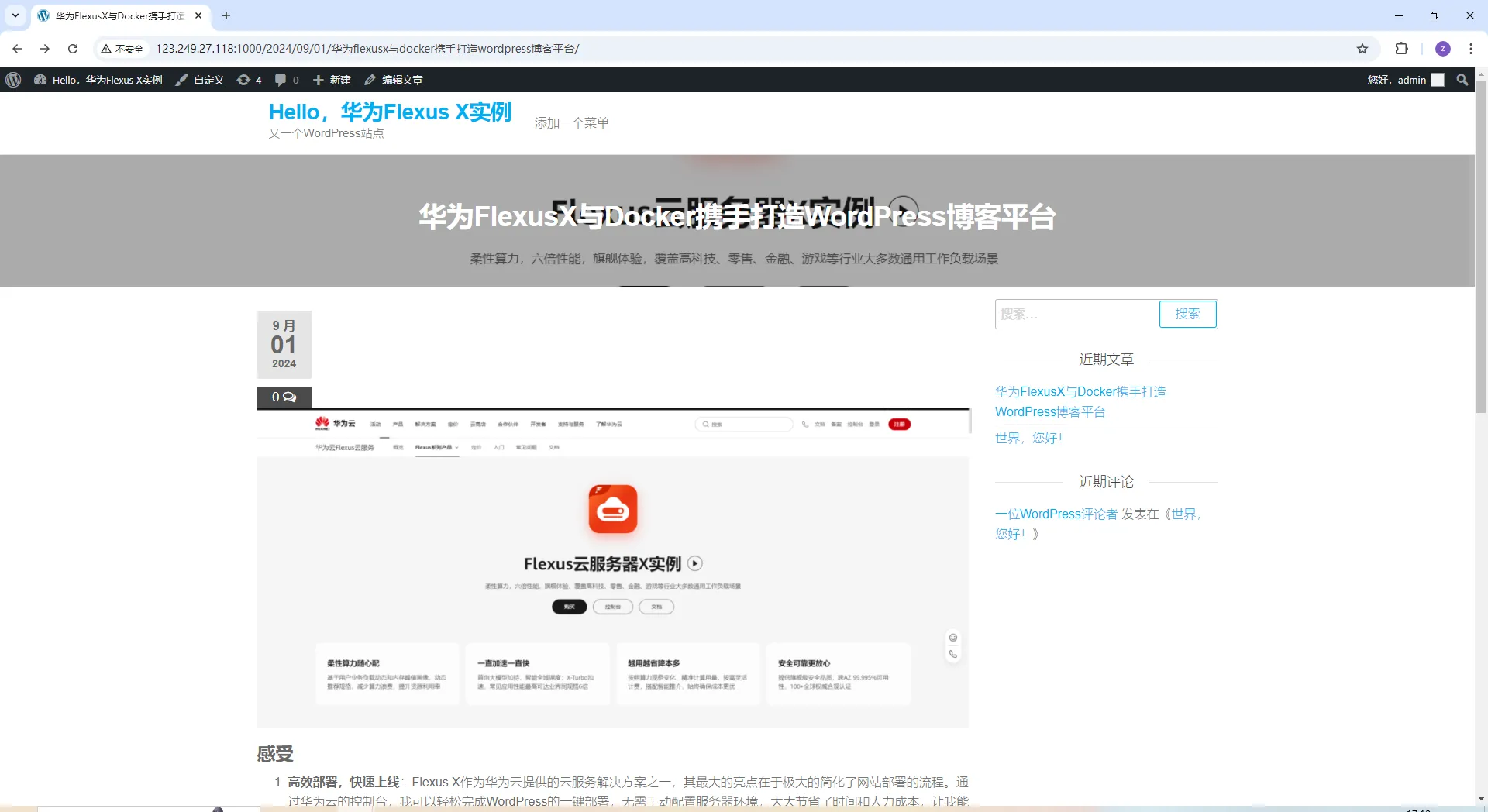Open the admin bar search magnifier
This screenshot has height=812, width=1488.
coord(1462,80)
